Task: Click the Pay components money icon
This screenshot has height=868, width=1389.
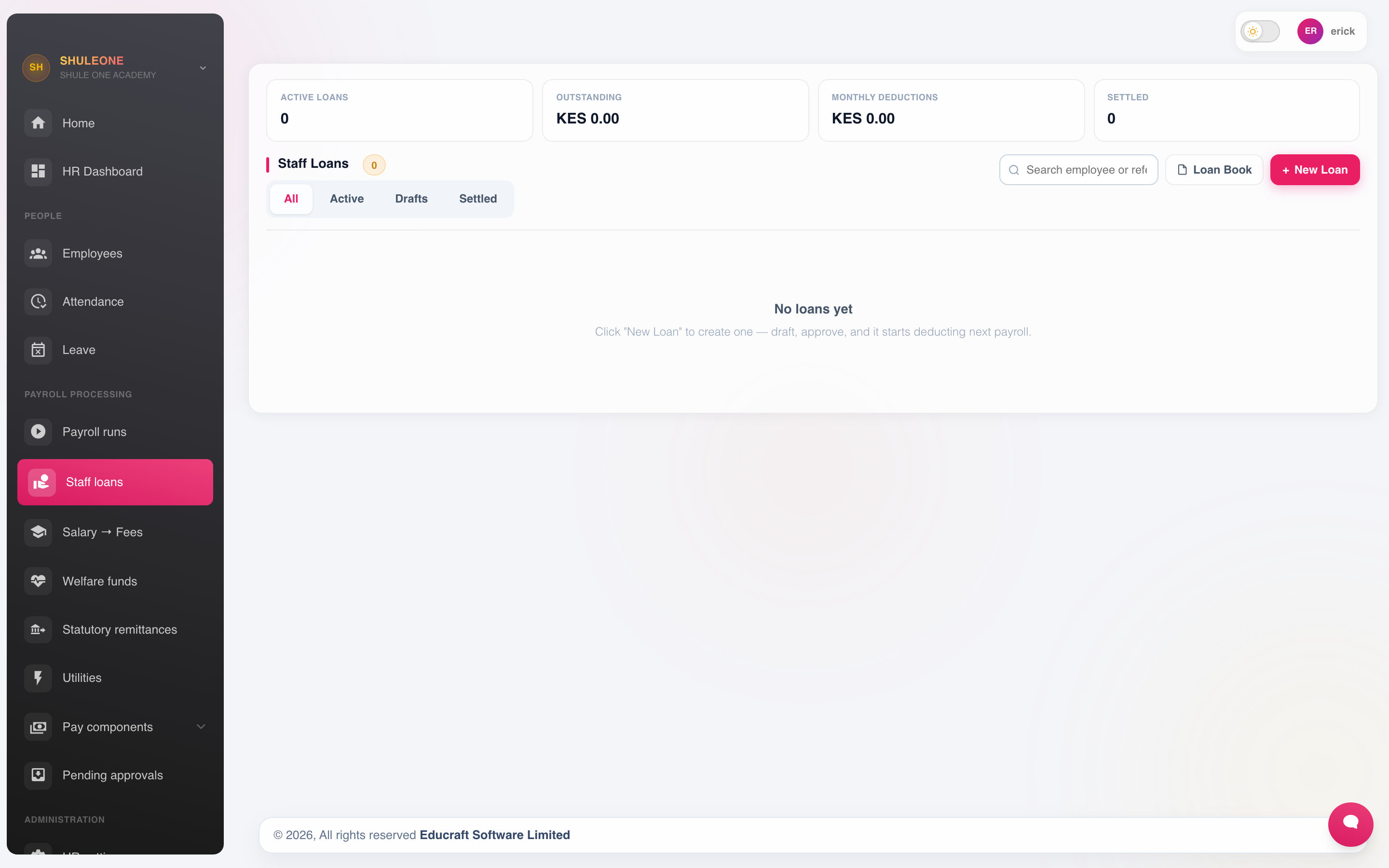Action: tap(38, 727)
